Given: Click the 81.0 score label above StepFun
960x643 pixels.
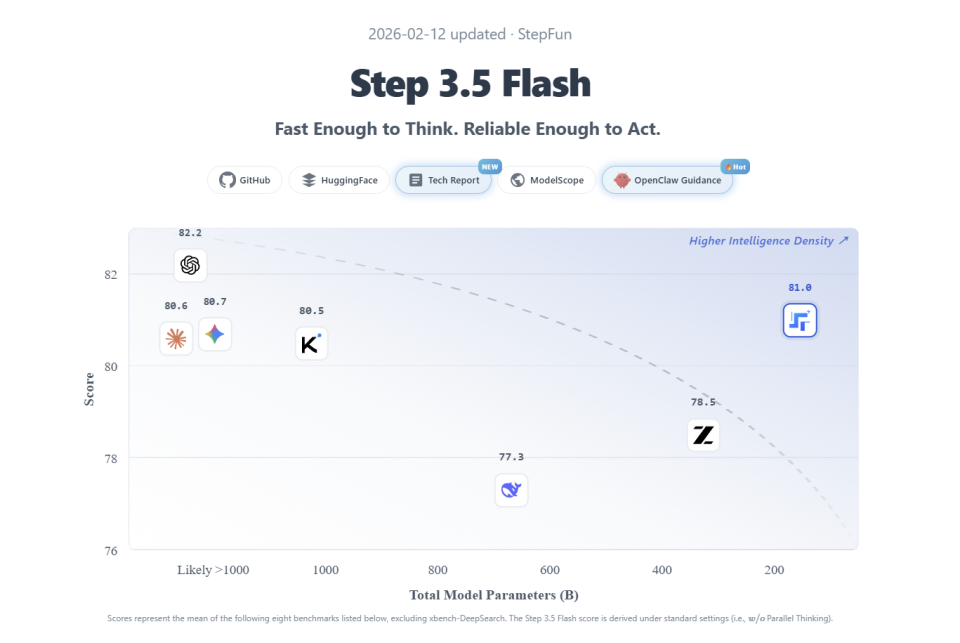Looking at the screenshot, I should point(800,288).
